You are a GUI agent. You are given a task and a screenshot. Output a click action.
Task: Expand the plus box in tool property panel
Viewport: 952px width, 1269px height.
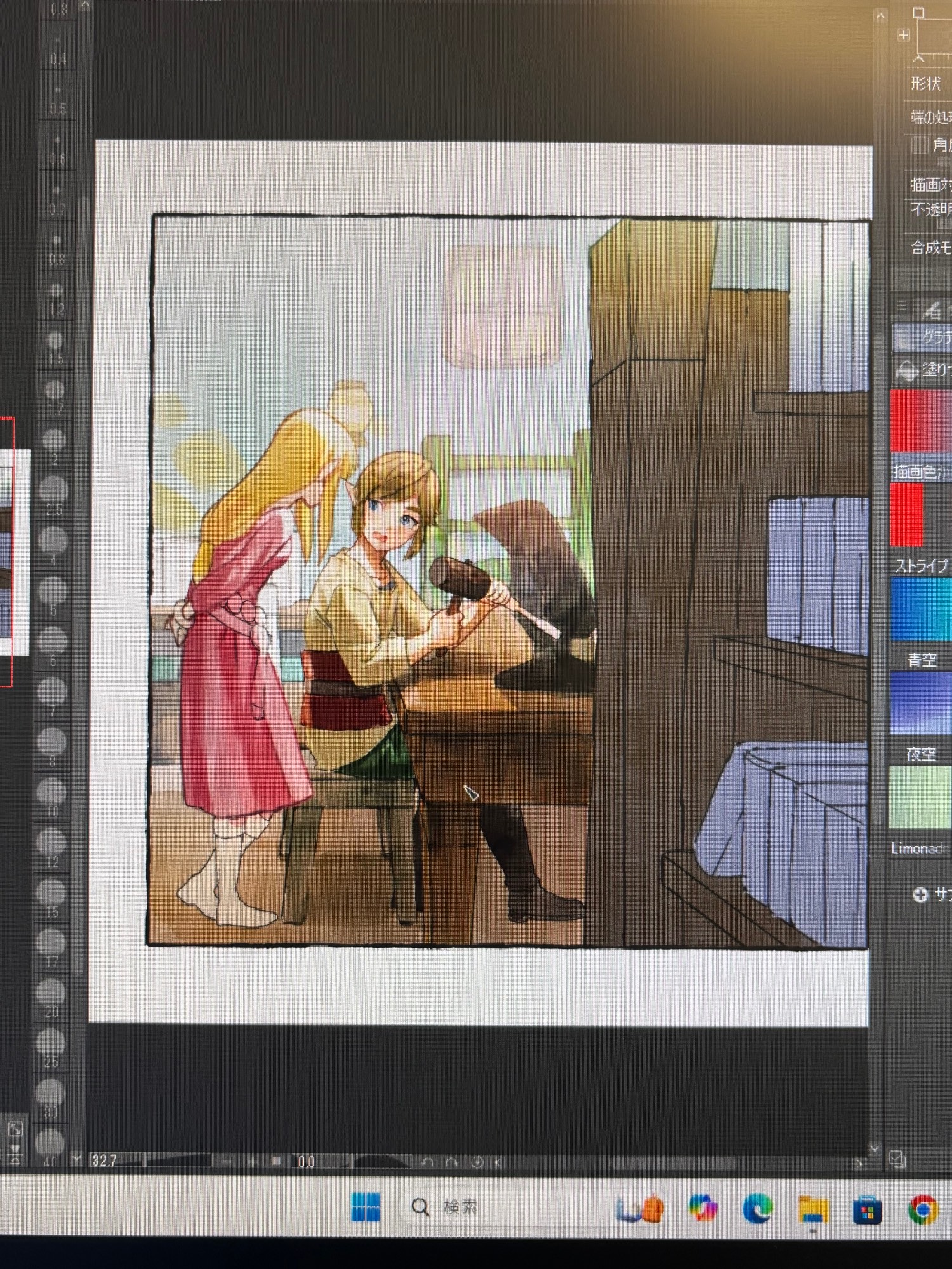[x=904, y=36]
